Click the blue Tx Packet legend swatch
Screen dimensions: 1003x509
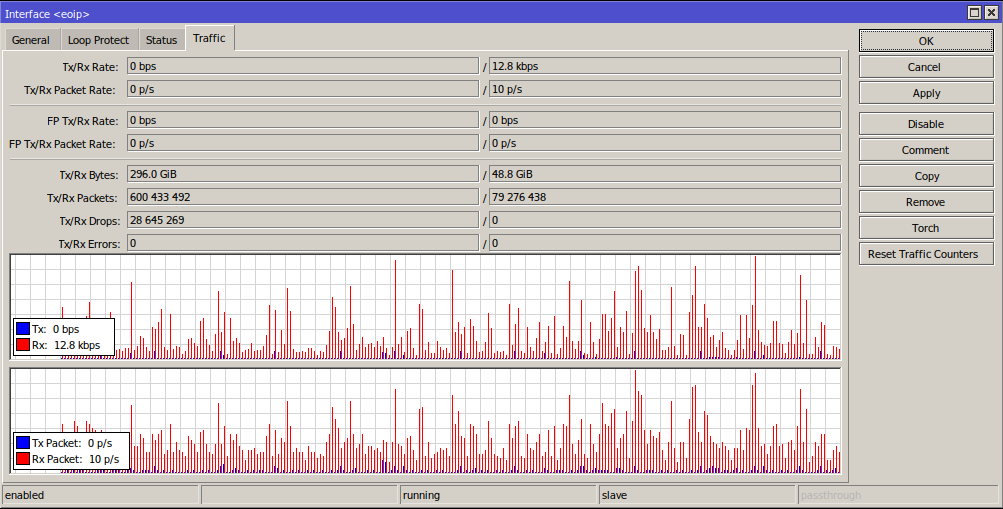click(x=23, y=443)
